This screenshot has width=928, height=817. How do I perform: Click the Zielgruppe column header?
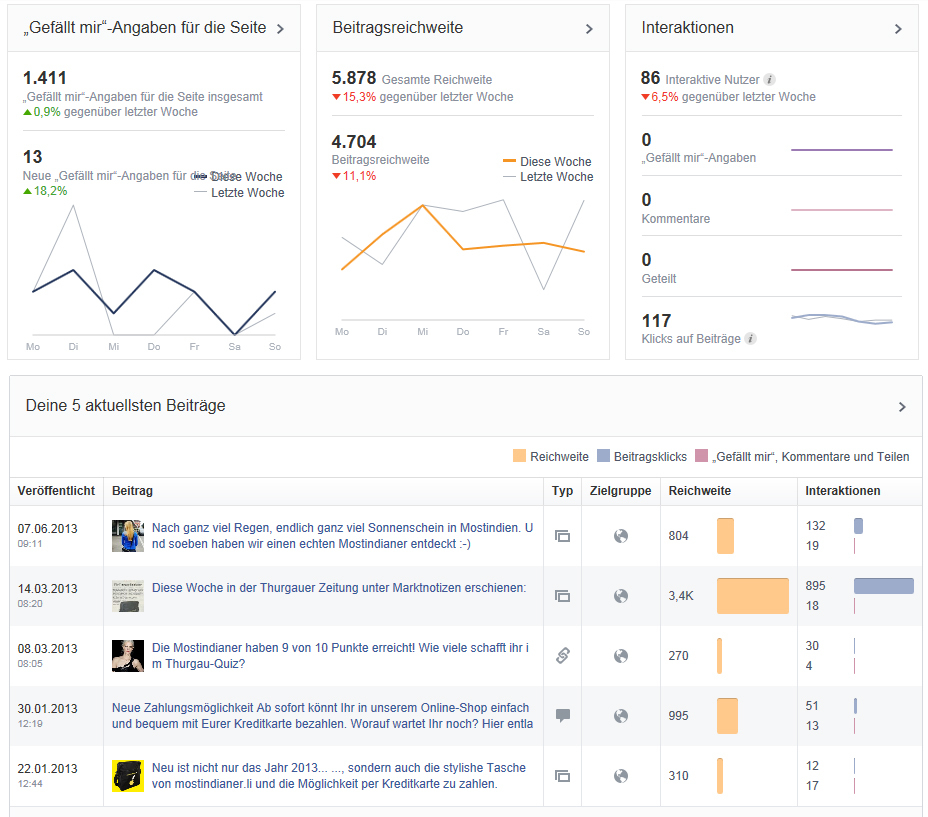(x=620, y=491)
